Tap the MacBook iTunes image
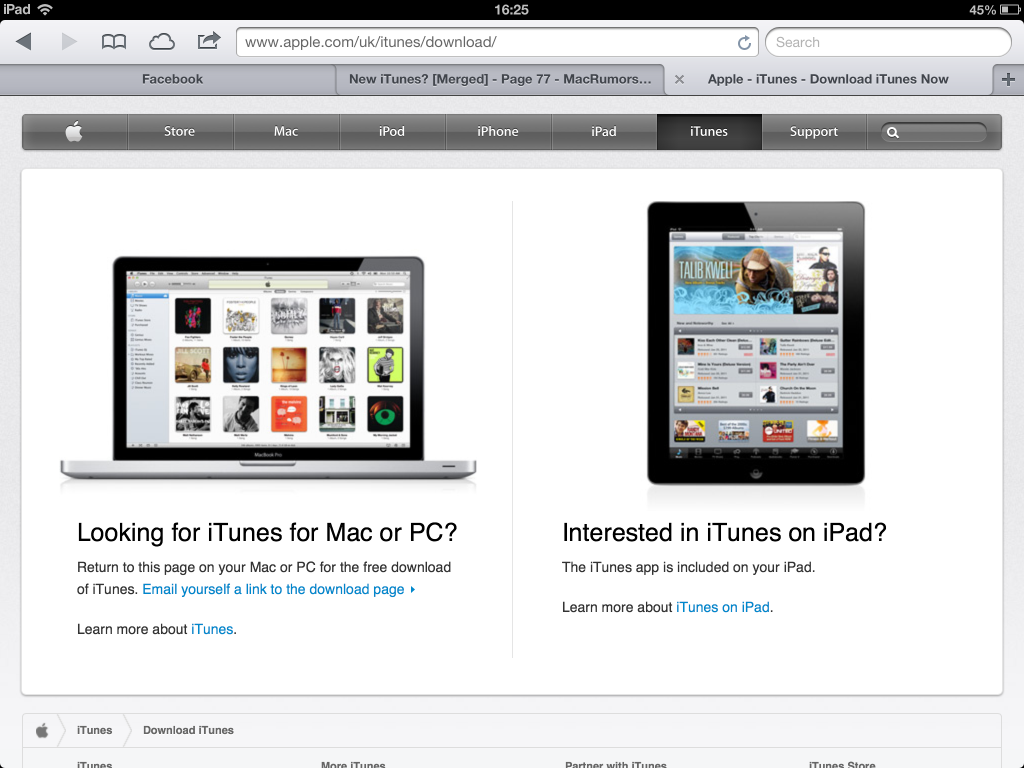 [x=268, y=369]
